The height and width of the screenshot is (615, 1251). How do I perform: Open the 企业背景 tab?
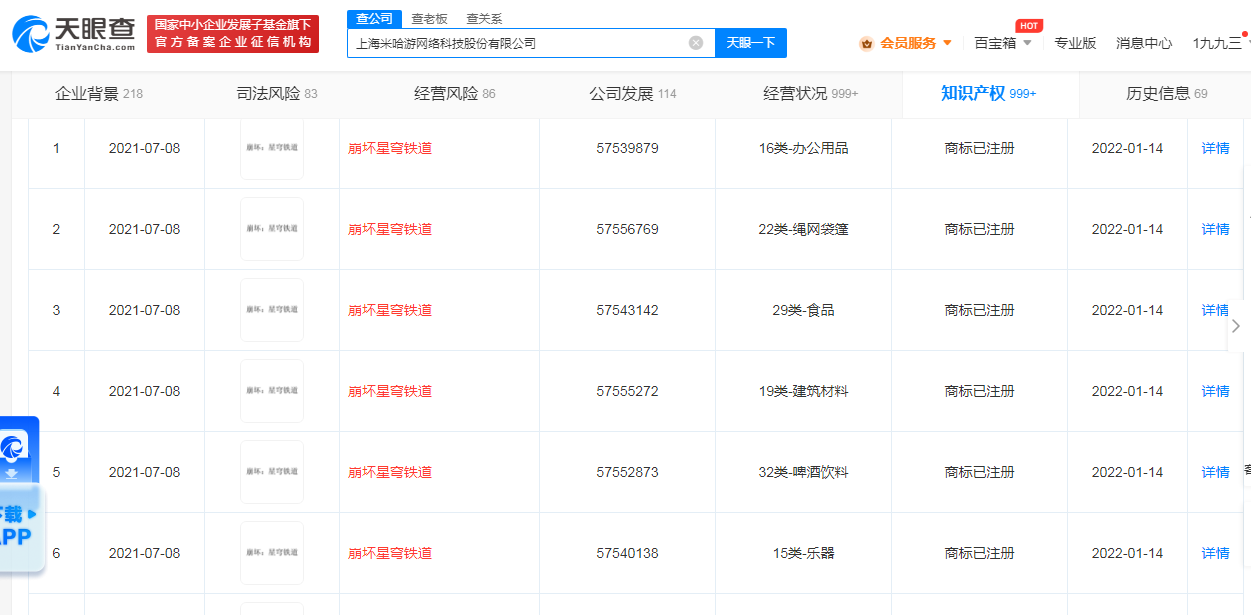pos(98,94)
